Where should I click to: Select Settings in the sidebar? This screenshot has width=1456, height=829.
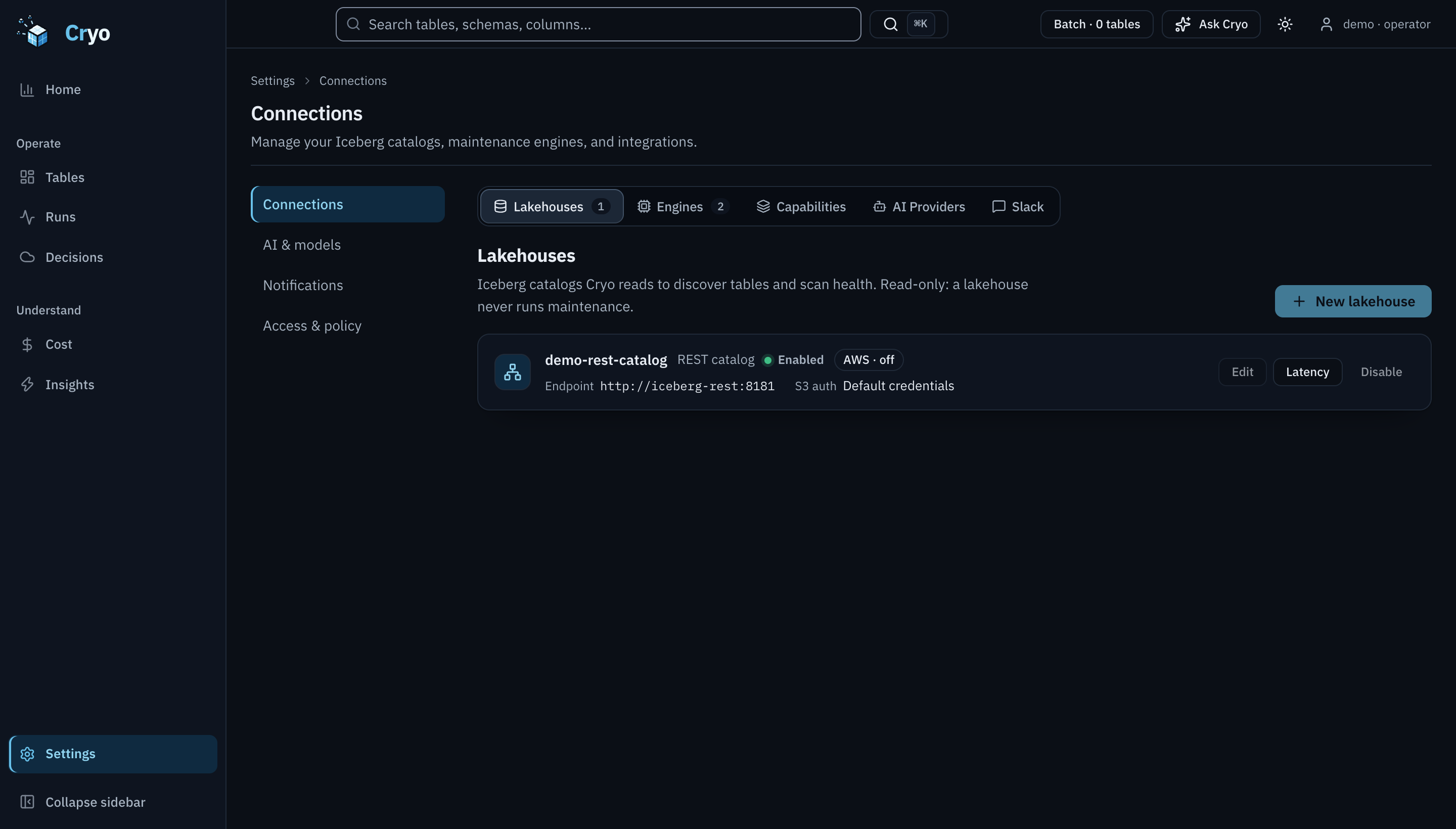(113, 754)
